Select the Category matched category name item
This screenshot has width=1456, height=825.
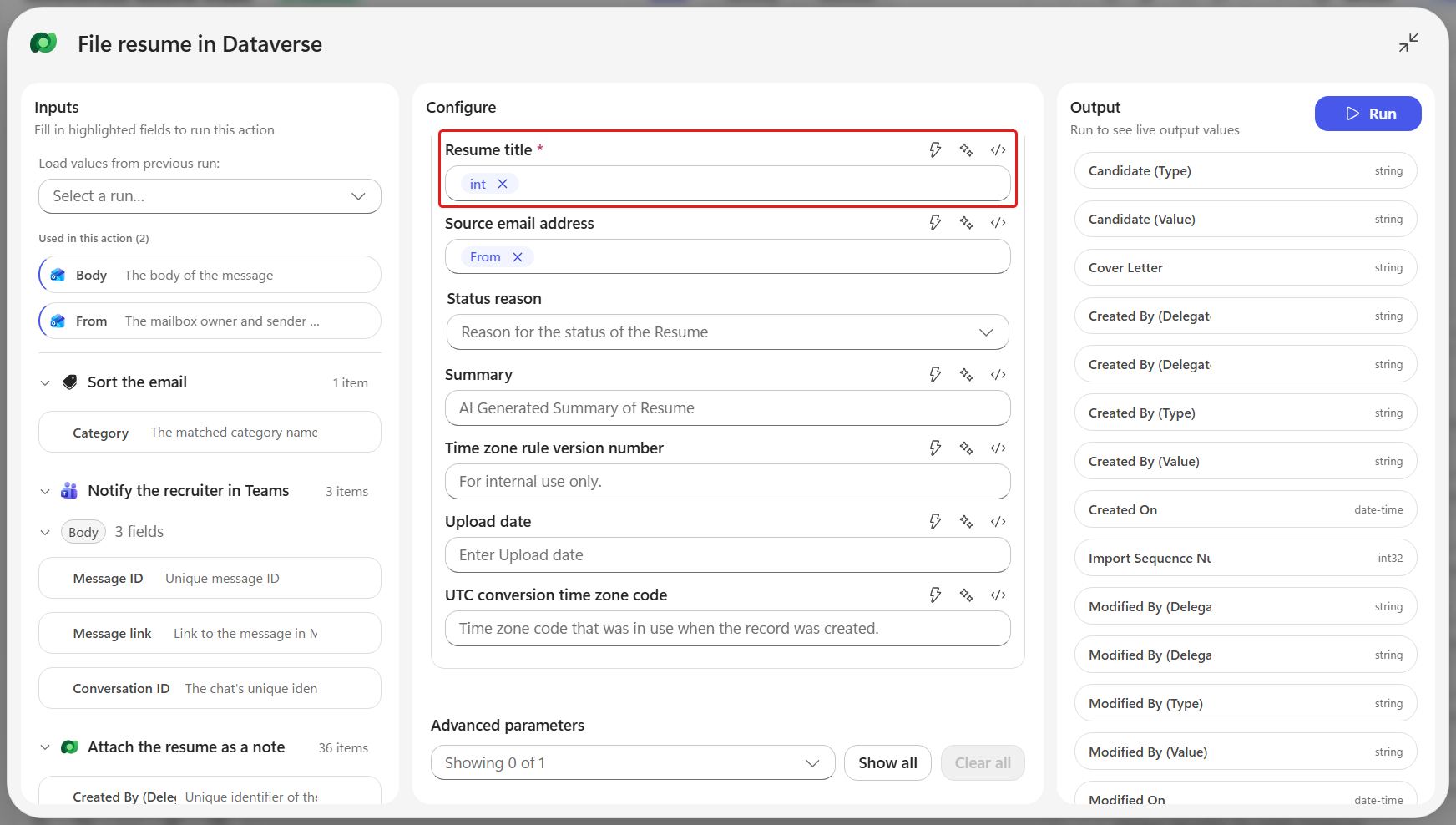pyautogui.click(x=210, y=432)
